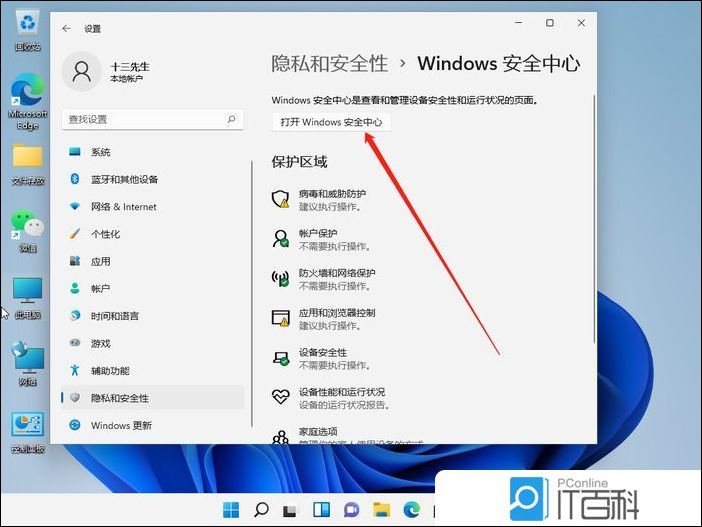Open 蓝牙和其他设备 settings category

tap(153, 179)
